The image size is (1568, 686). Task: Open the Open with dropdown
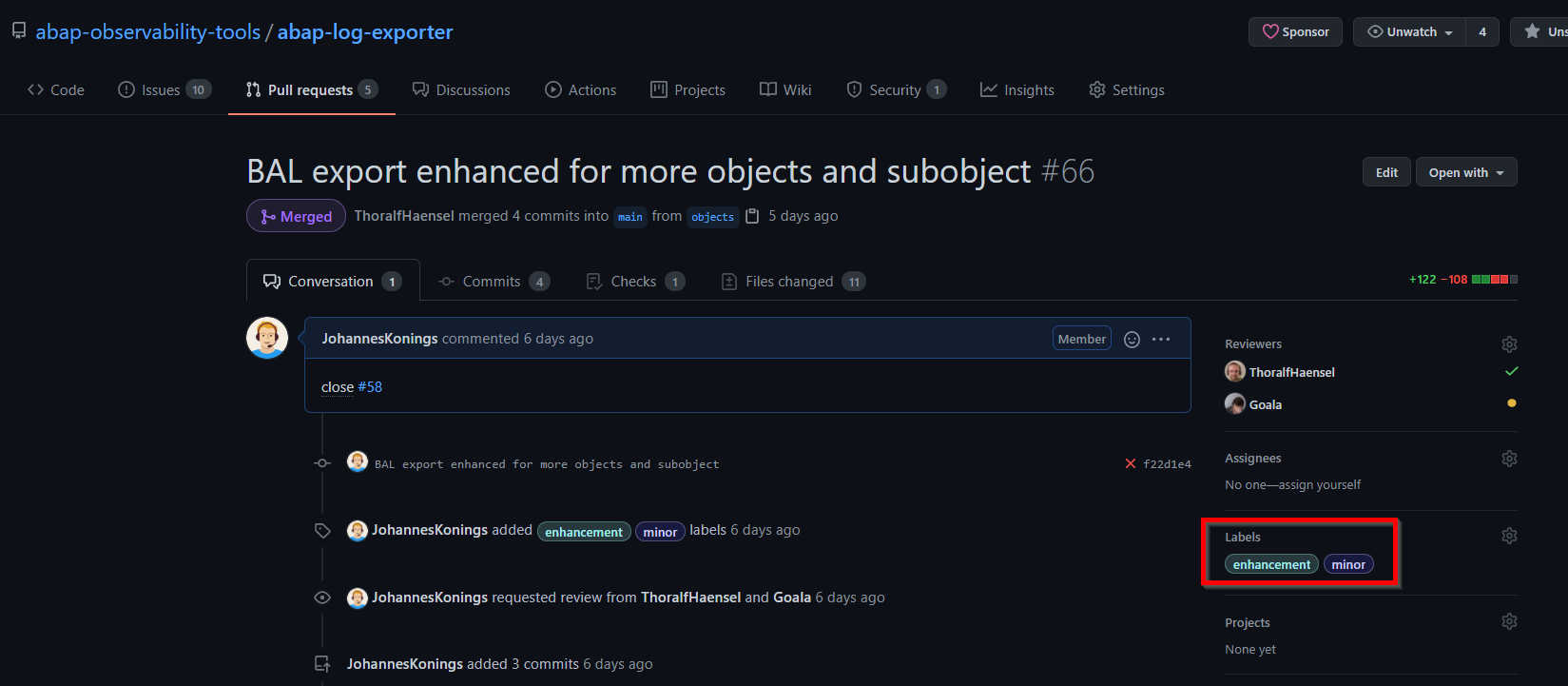click(x=1465, y=172)
